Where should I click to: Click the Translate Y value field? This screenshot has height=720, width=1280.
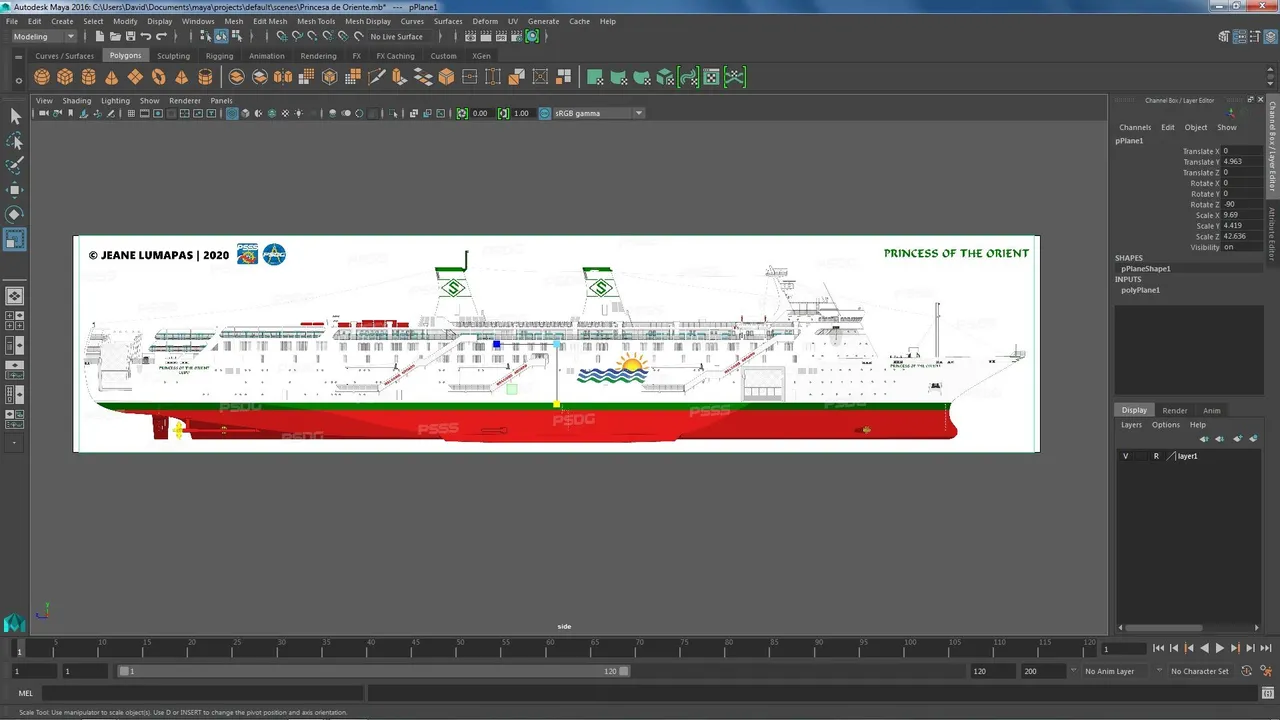[1241, 162]
